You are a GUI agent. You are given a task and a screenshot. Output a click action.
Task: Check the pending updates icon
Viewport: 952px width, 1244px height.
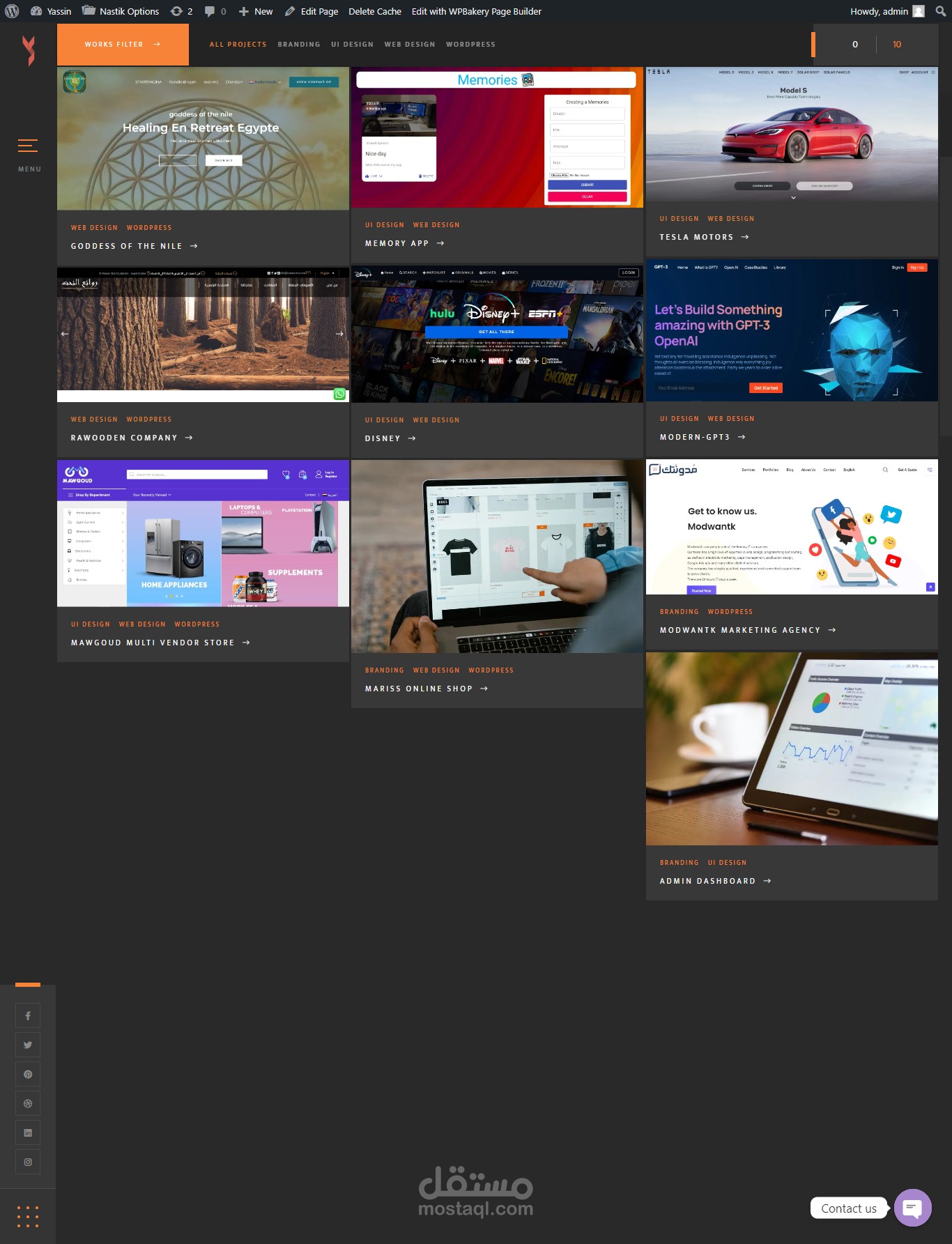(181, 11)
